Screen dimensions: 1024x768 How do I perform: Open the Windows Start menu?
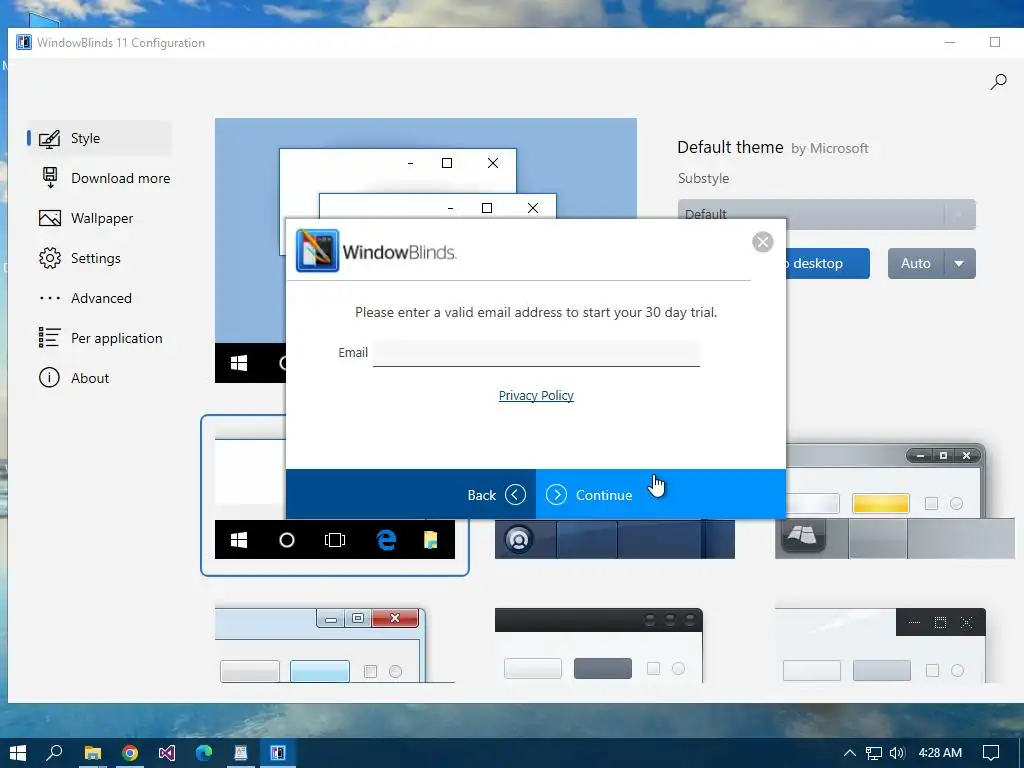(x=18, y=753)
